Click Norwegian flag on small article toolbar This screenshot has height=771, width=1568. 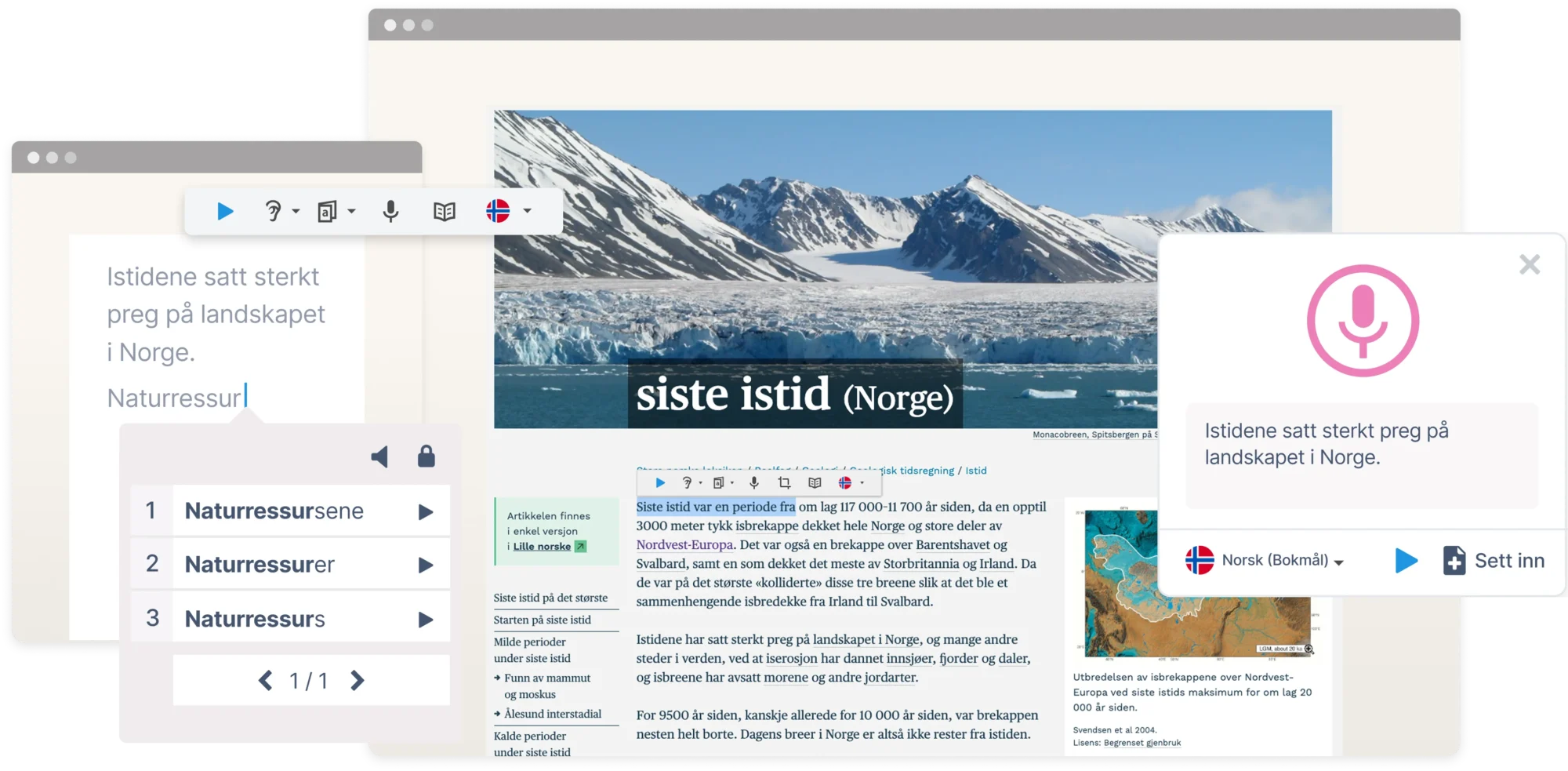tap(845, 482)
